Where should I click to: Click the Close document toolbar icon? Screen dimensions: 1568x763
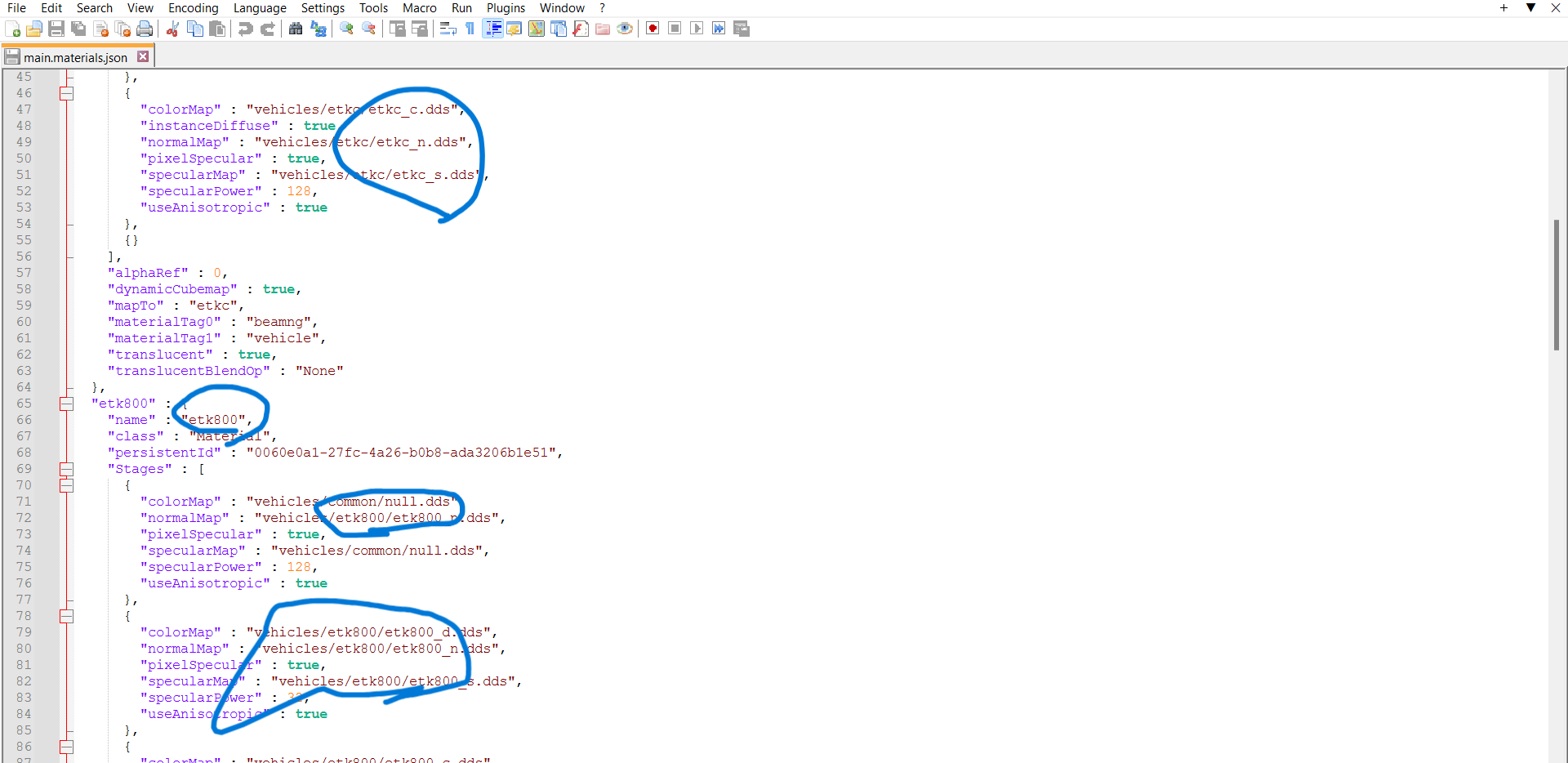pyautogui.click(x=101, y=29)
